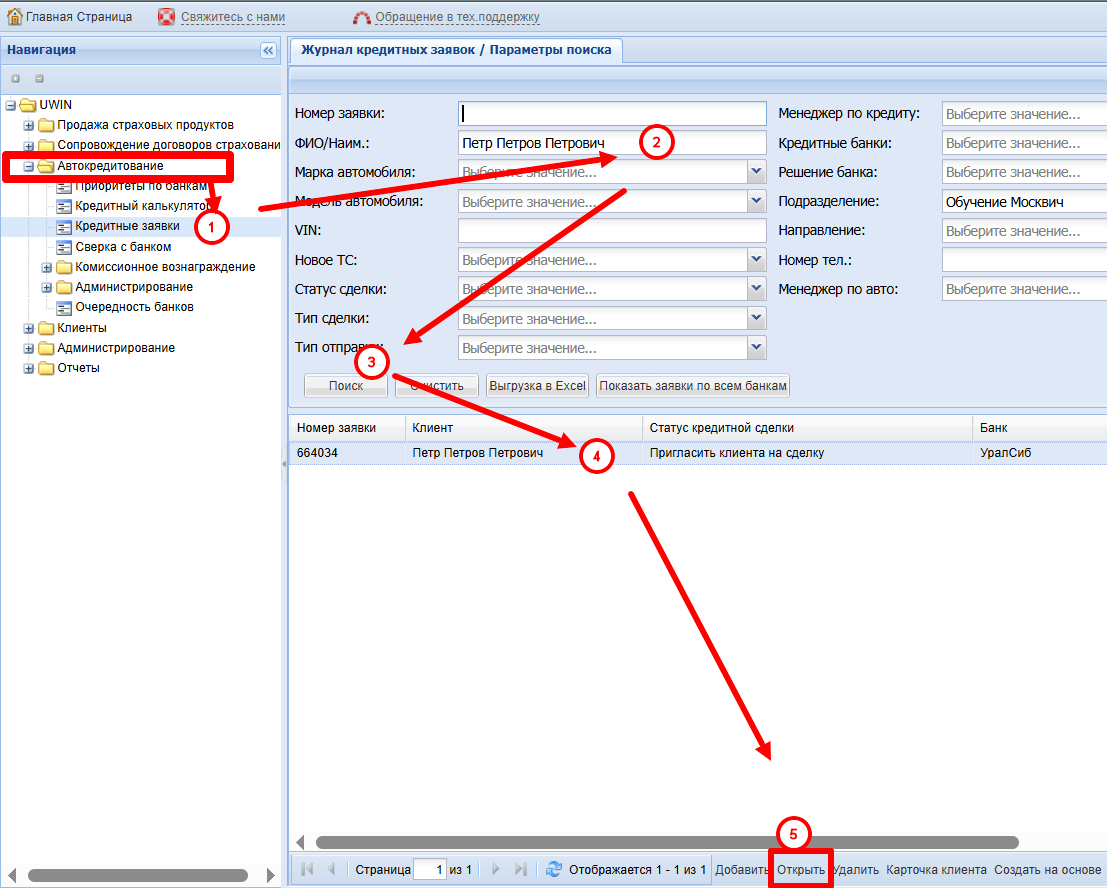Click Создать на основе in the bottom toolbar
The height and width of the screenshot is (888, 1107).
tap(1048, 870)
